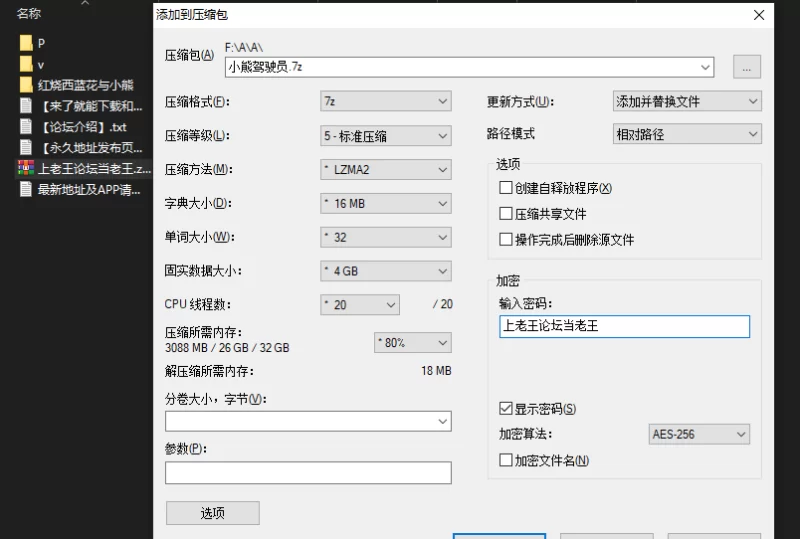Open the 分卷大小 dropdown
The width and height of the screenshot is (800, 539).
[x=442, y=422]
